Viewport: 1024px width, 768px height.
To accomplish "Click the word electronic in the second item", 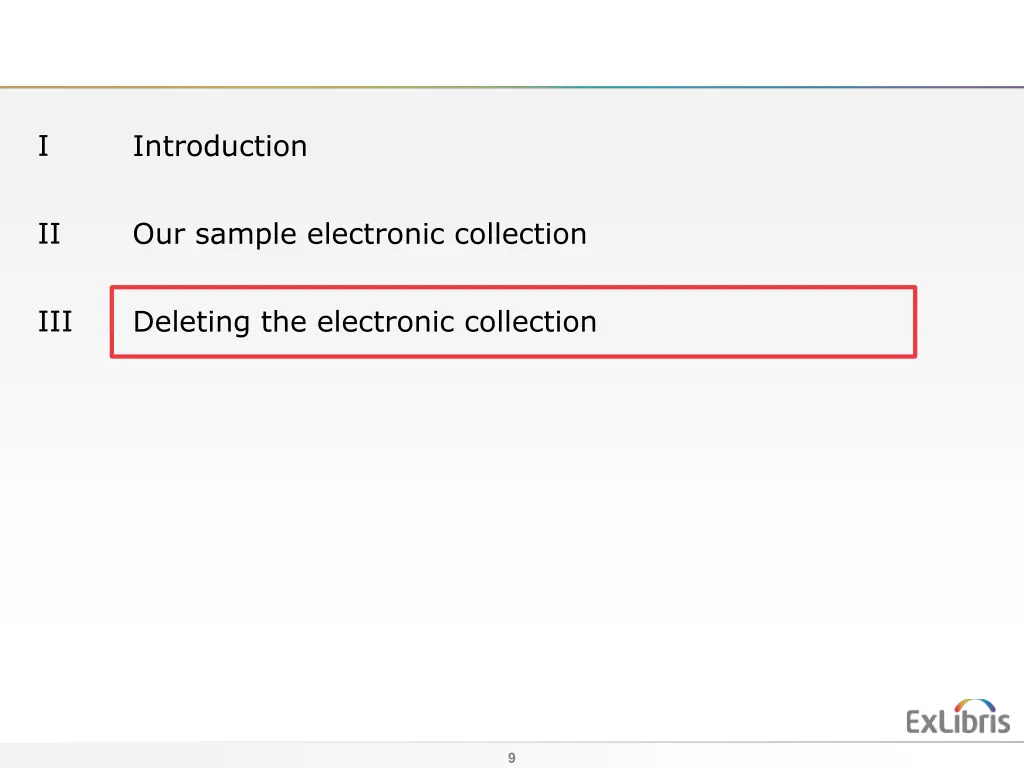I will coord(376,233).
